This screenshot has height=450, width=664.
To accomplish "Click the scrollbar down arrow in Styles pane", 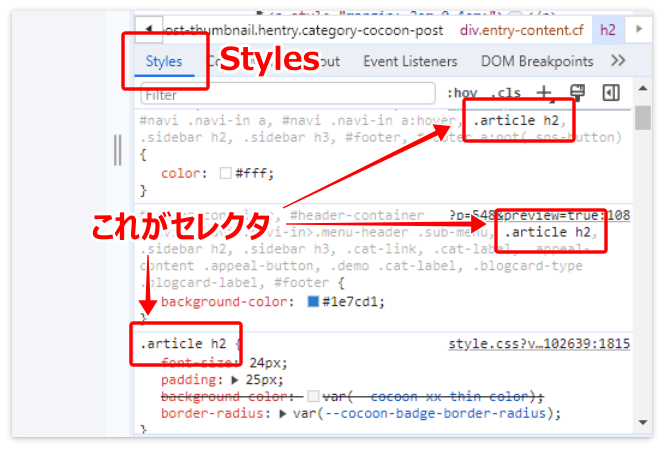I will click(643, 422).
